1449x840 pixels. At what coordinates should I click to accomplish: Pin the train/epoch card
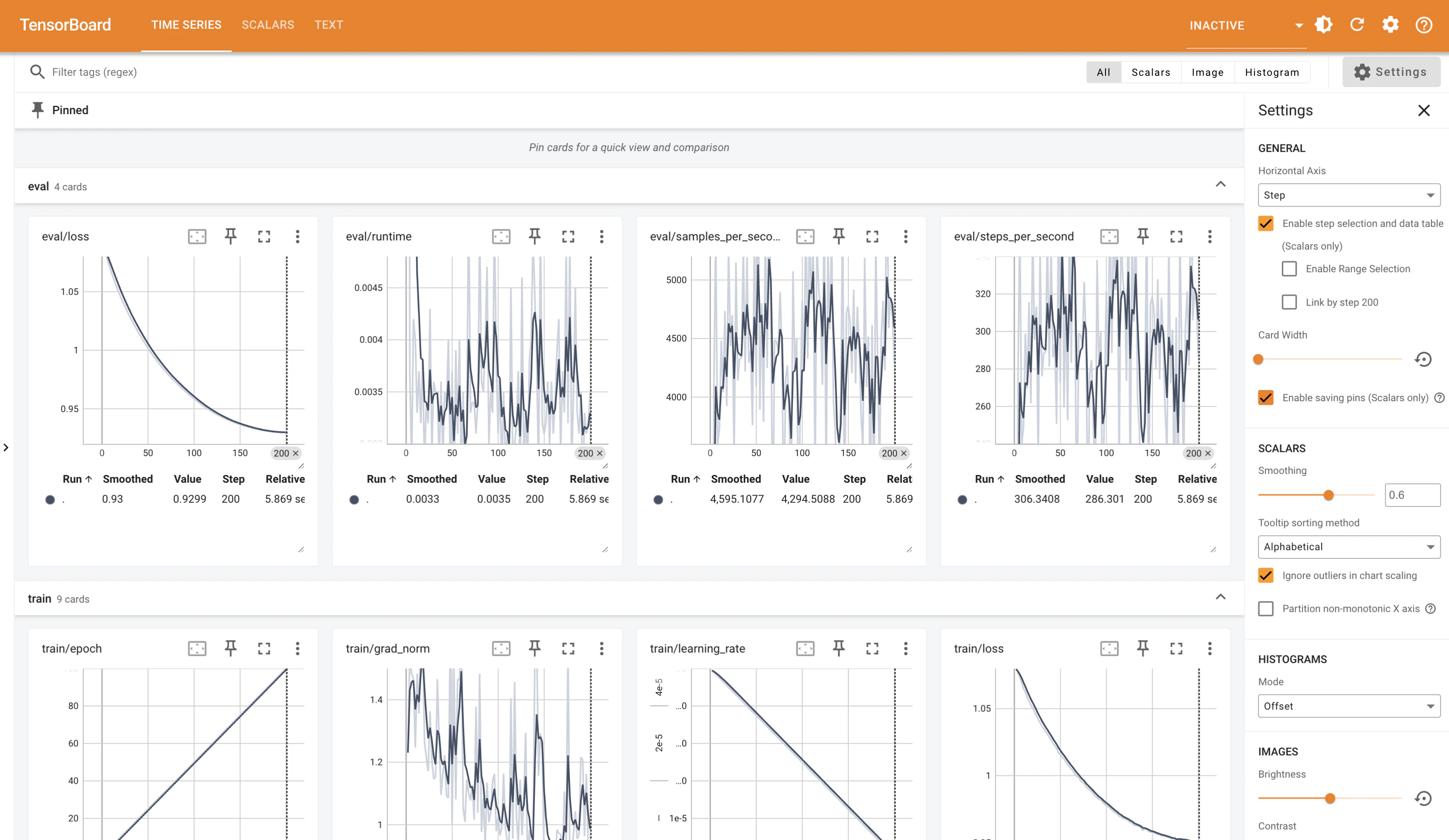[231, 648]
